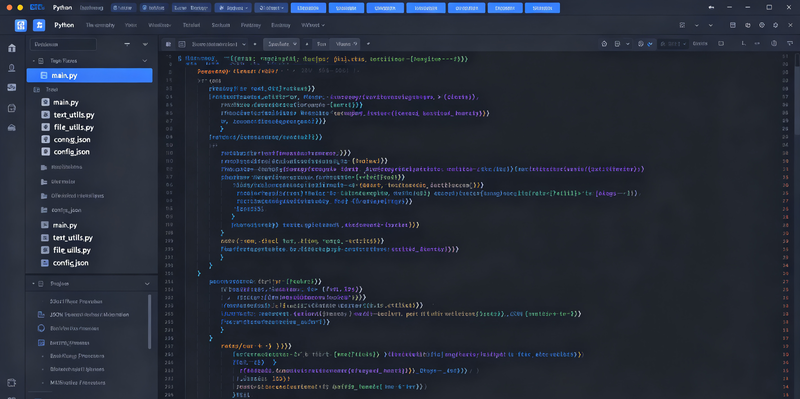Image resolution: width=800 pixels, height=399 pixels.
Task: Switch to the Vlass tab in editor
Action: [x=344, y=44]
